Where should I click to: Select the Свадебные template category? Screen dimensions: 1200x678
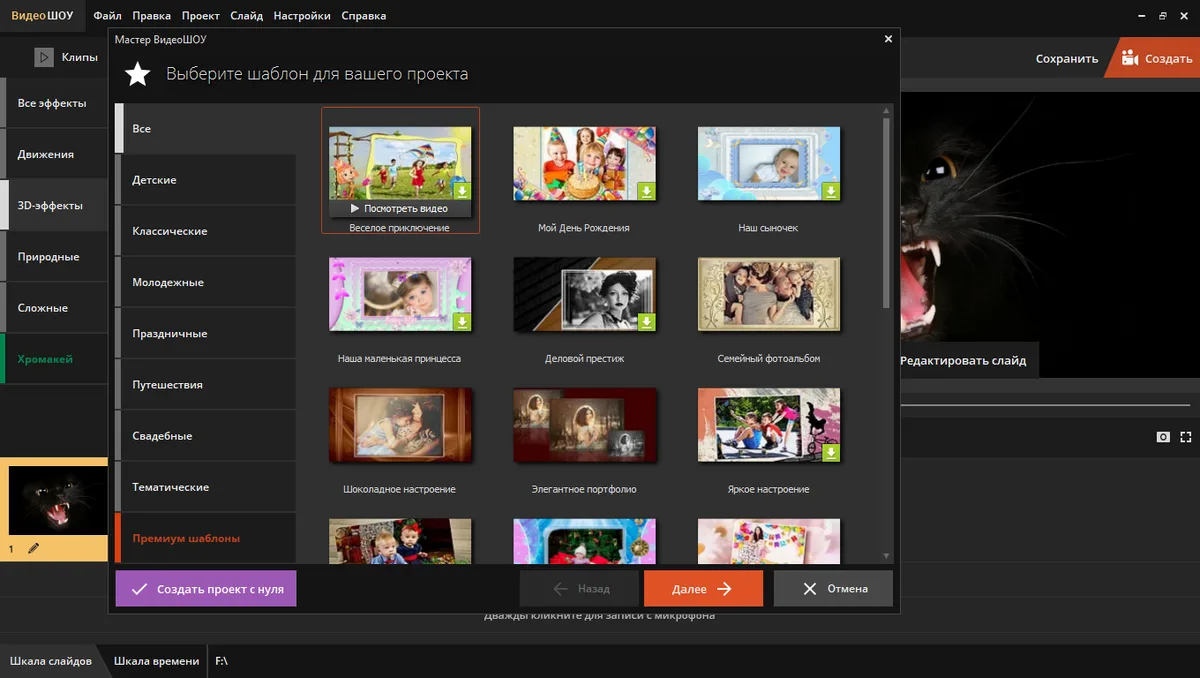[x=162, y=436]
